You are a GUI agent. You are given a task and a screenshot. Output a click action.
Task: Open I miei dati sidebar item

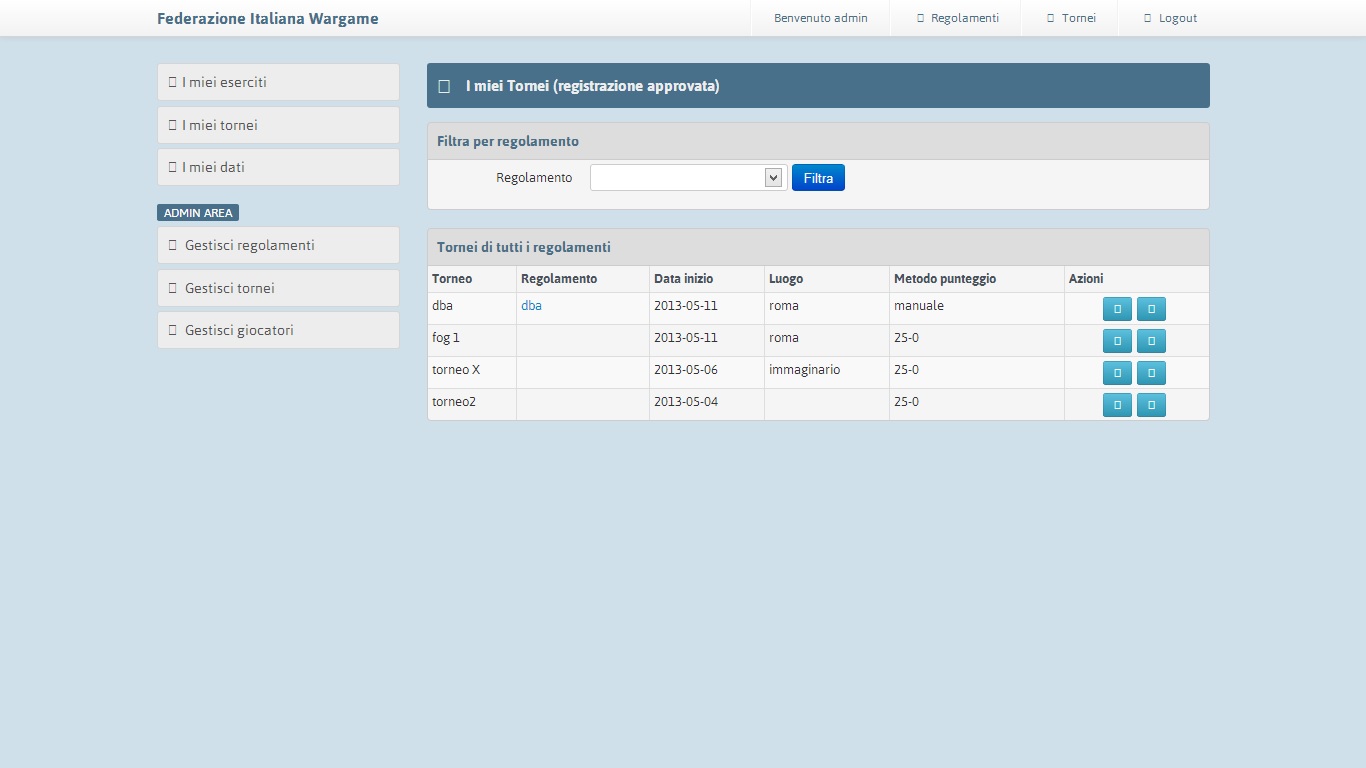click(278, 167)
